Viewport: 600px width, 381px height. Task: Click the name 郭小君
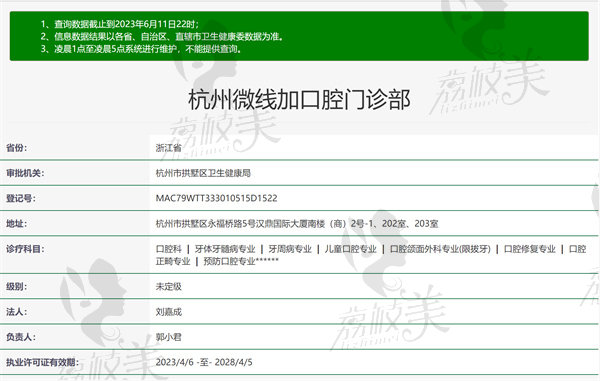[x=168, y=337]
